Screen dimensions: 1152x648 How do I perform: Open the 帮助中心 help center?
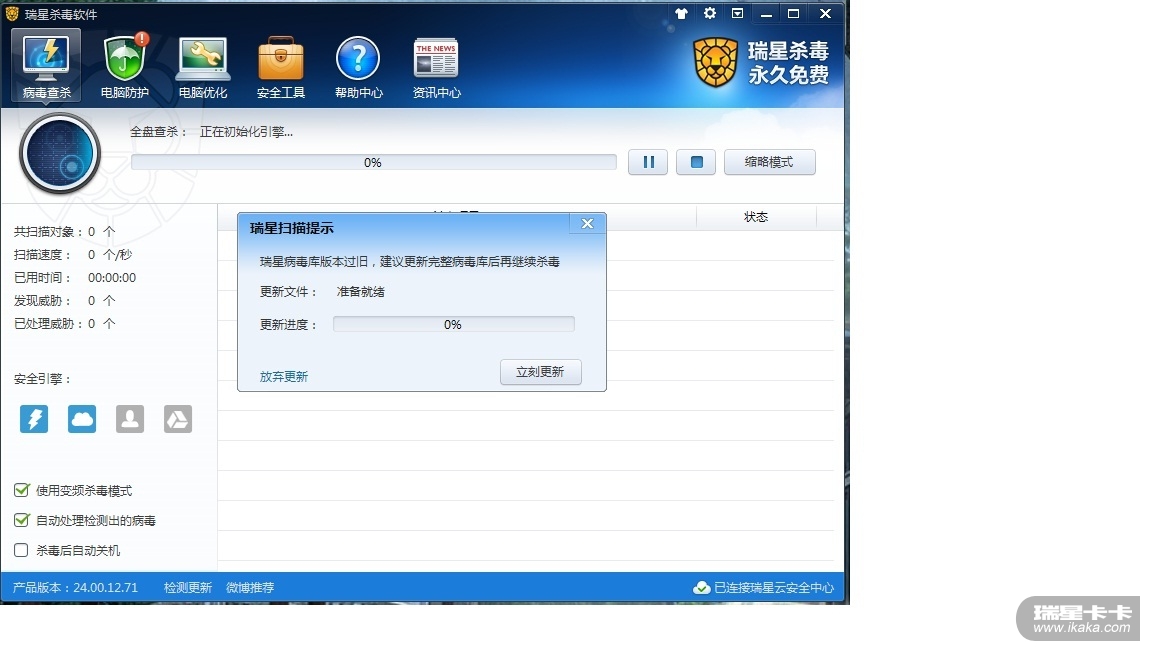pyautogui.click(x=359, y=66)
